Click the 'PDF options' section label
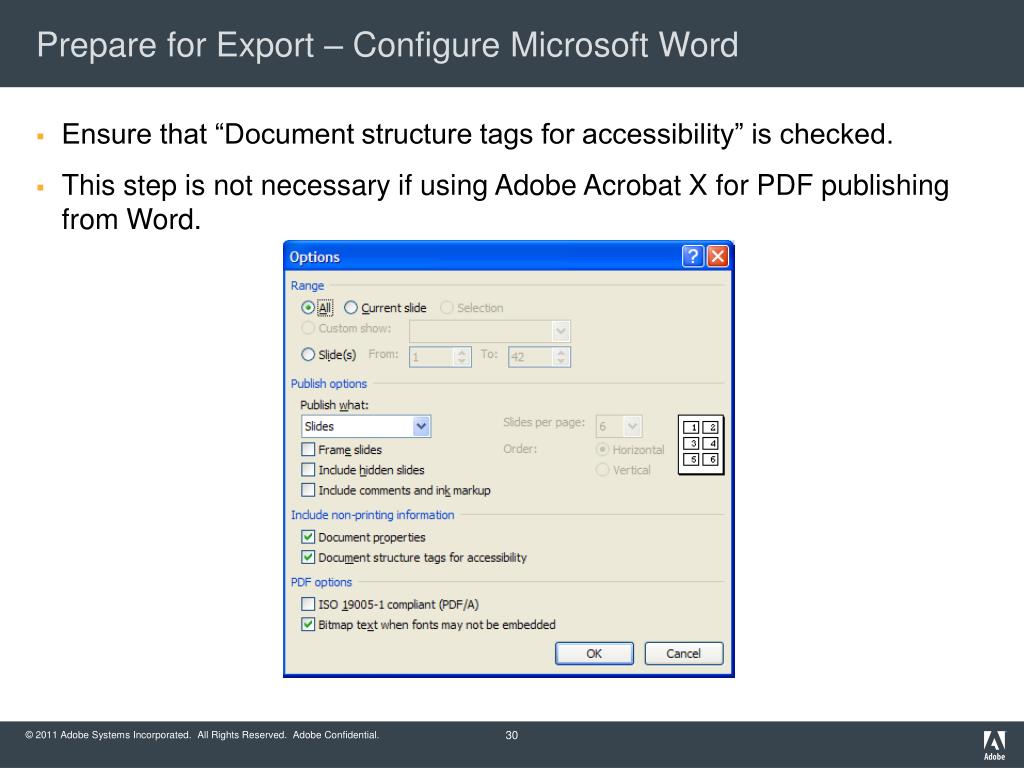 coord(321,582)
